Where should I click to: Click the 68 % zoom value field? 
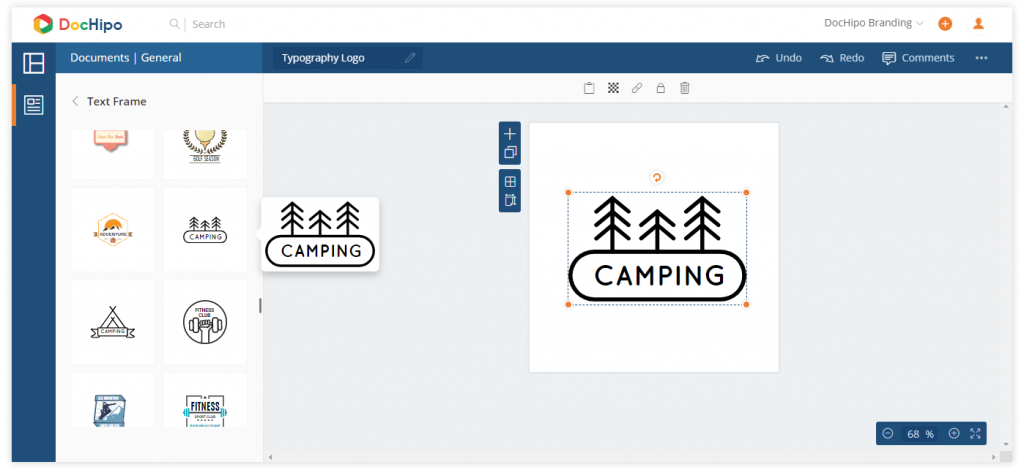pos(921,433)
